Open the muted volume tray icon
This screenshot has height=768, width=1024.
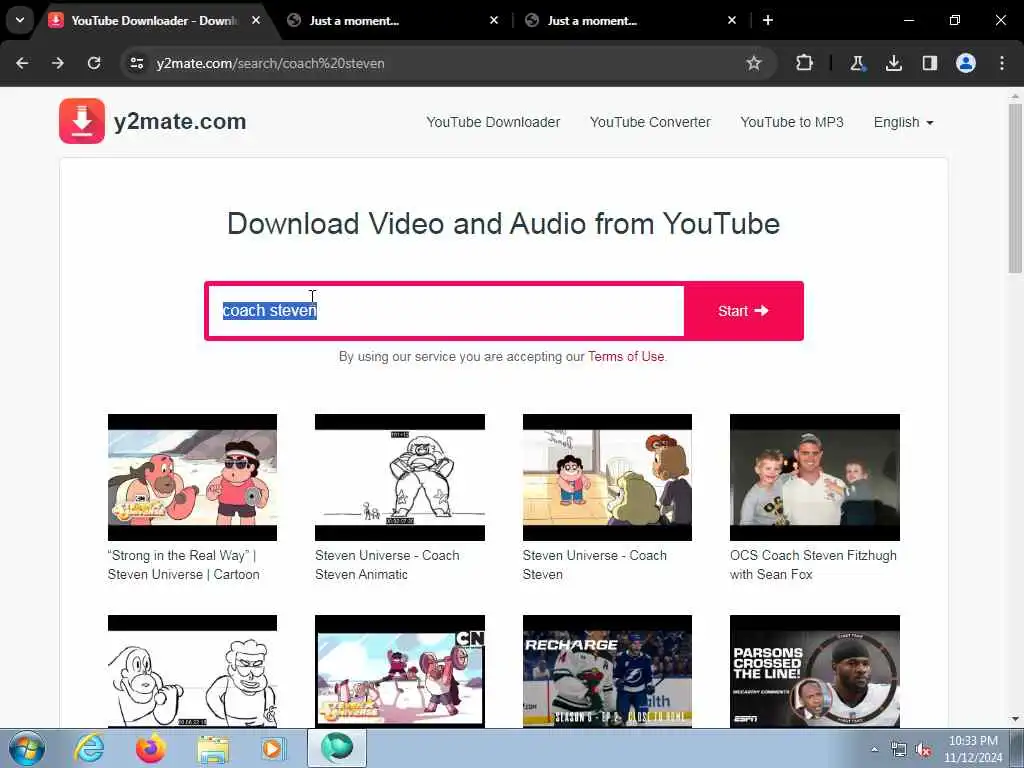point(923,750)
